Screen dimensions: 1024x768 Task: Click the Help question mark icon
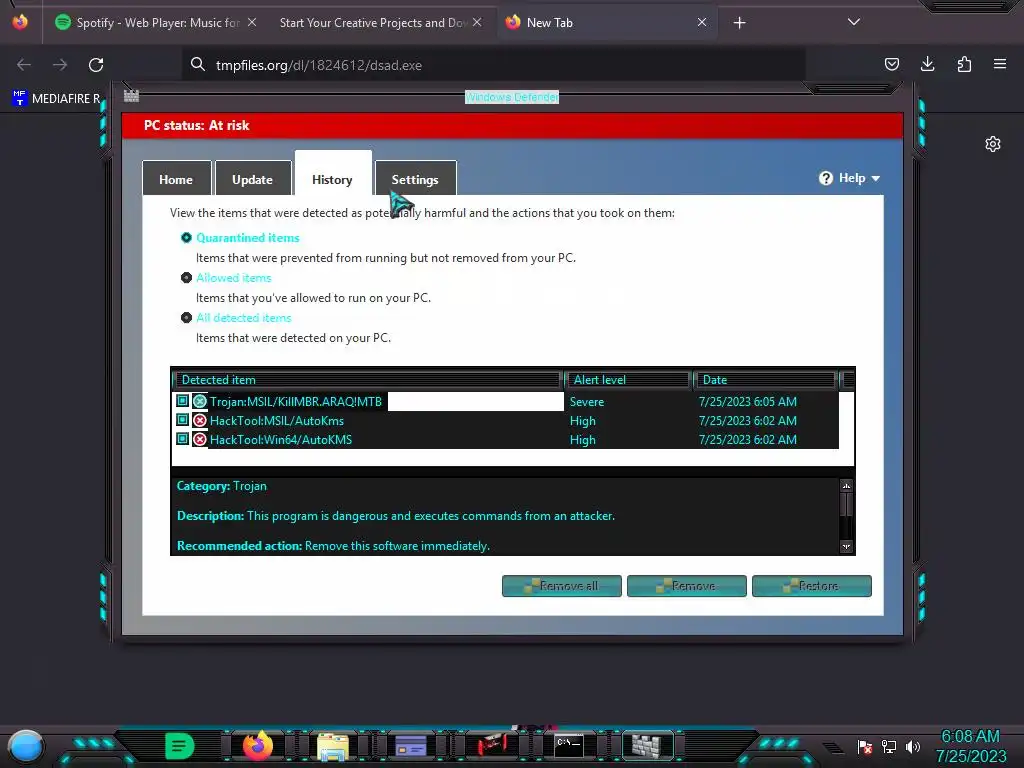[x=826, y=178]
